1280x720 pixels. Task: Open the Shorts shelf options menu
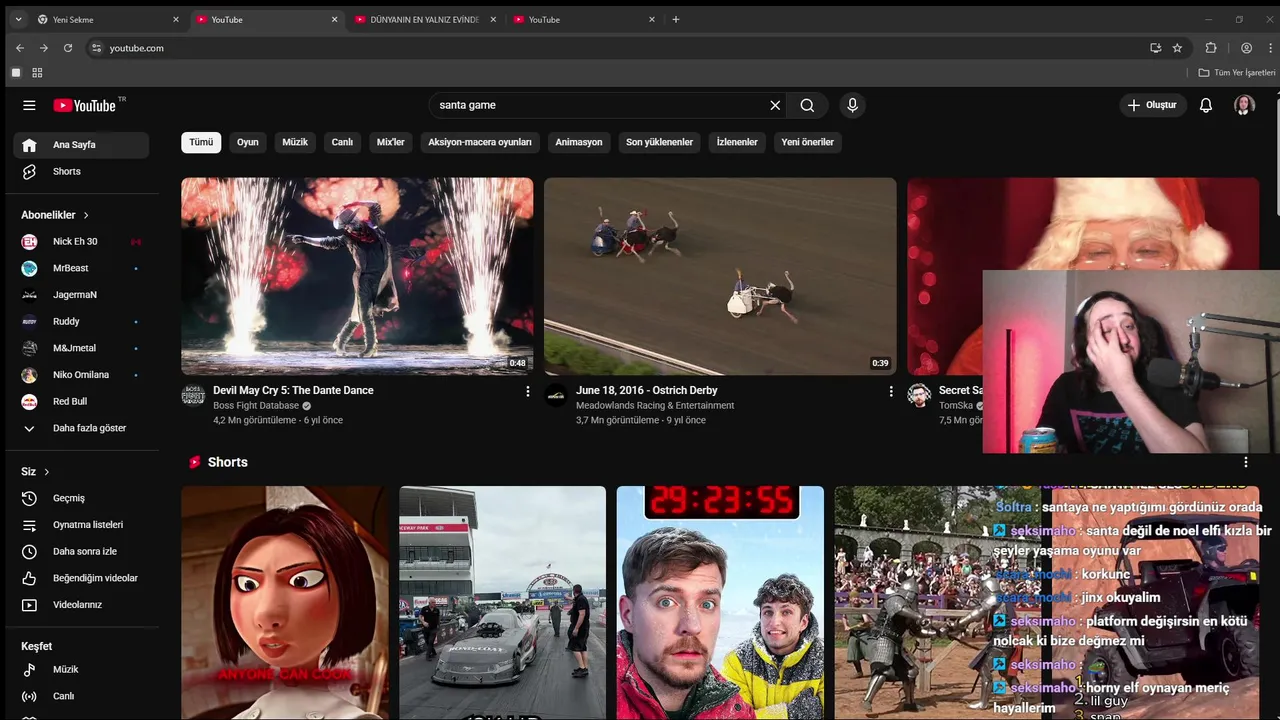1246,462
